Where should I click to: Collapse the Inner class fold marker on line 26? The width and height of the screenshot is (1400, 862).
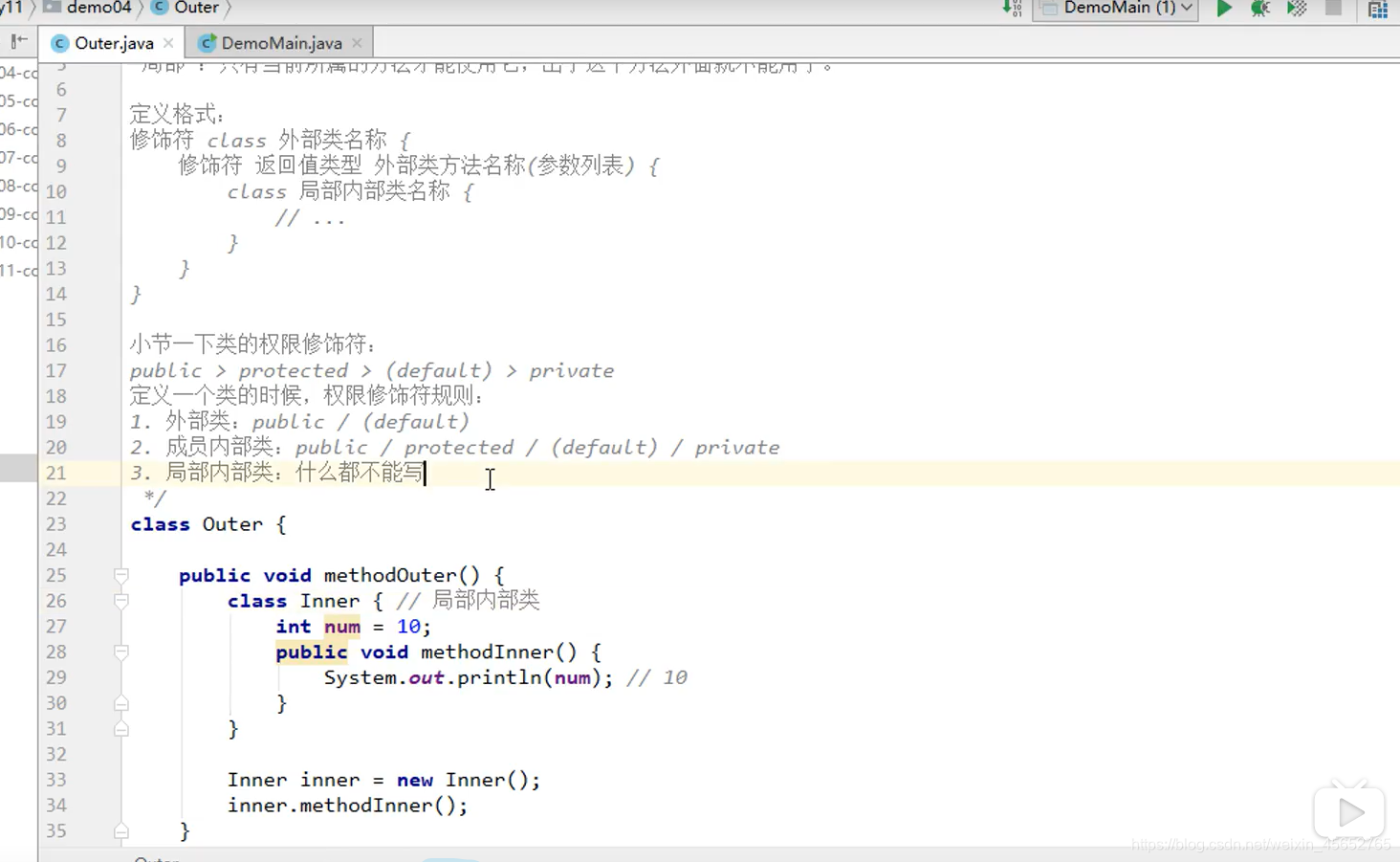tap(121, 601)
